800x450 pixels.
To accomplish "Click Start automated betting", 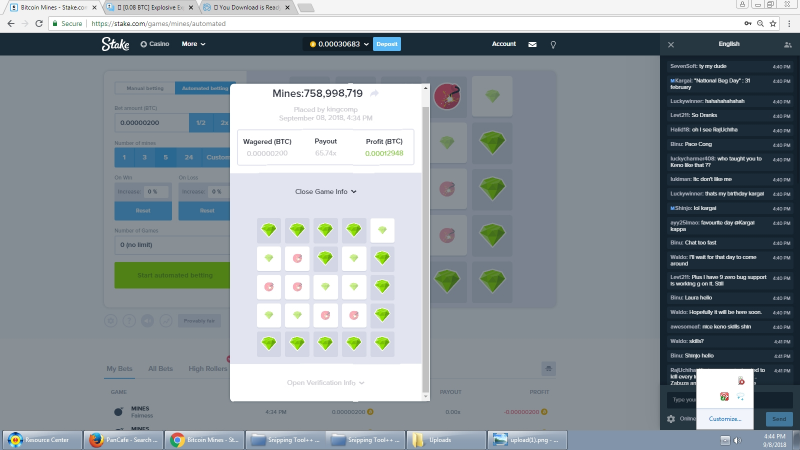I will pos(172,276).
